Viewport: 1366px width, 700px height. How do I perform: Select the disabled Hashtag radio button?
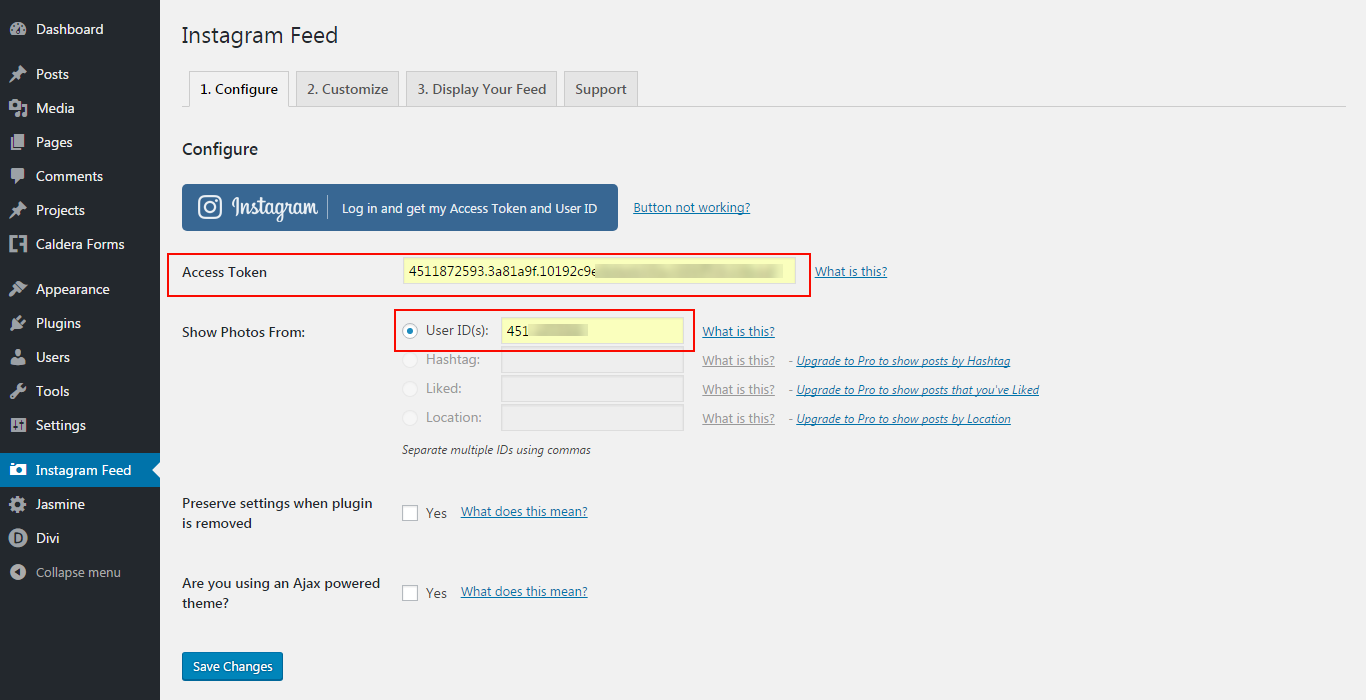coord(410,360)
